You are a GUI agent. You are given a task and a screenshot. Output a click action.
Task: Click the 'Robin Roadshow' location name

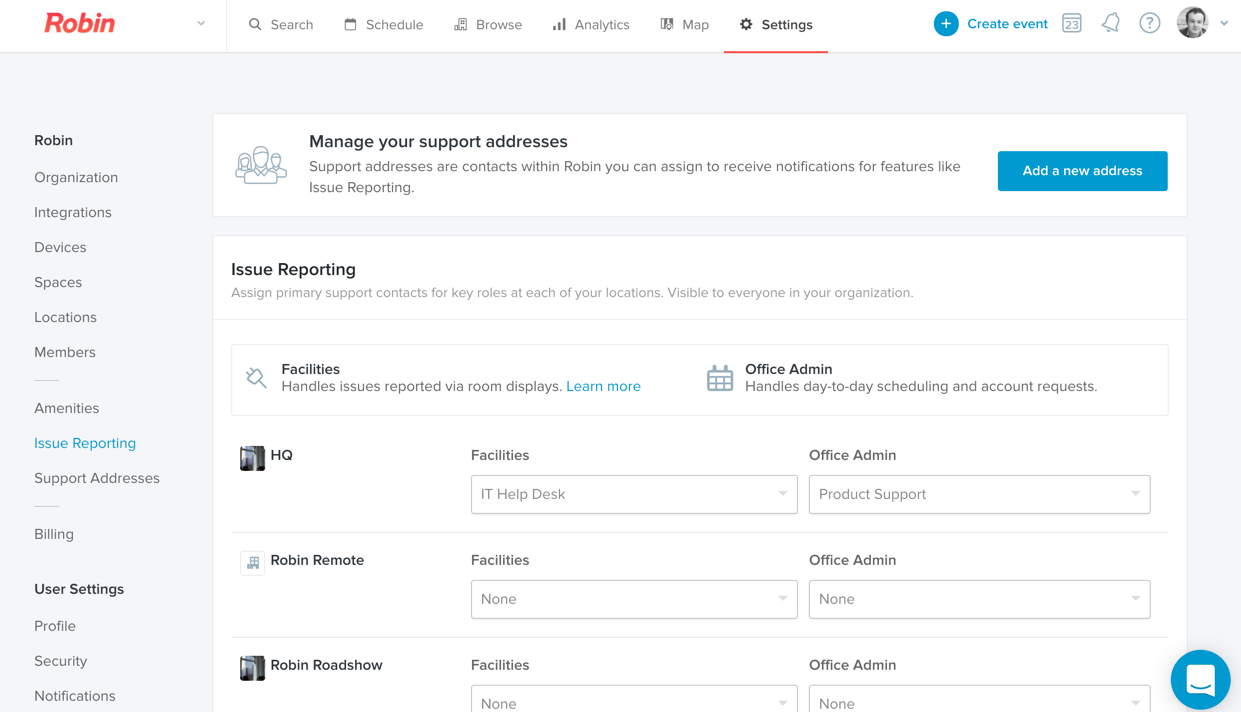pos(326,665)
